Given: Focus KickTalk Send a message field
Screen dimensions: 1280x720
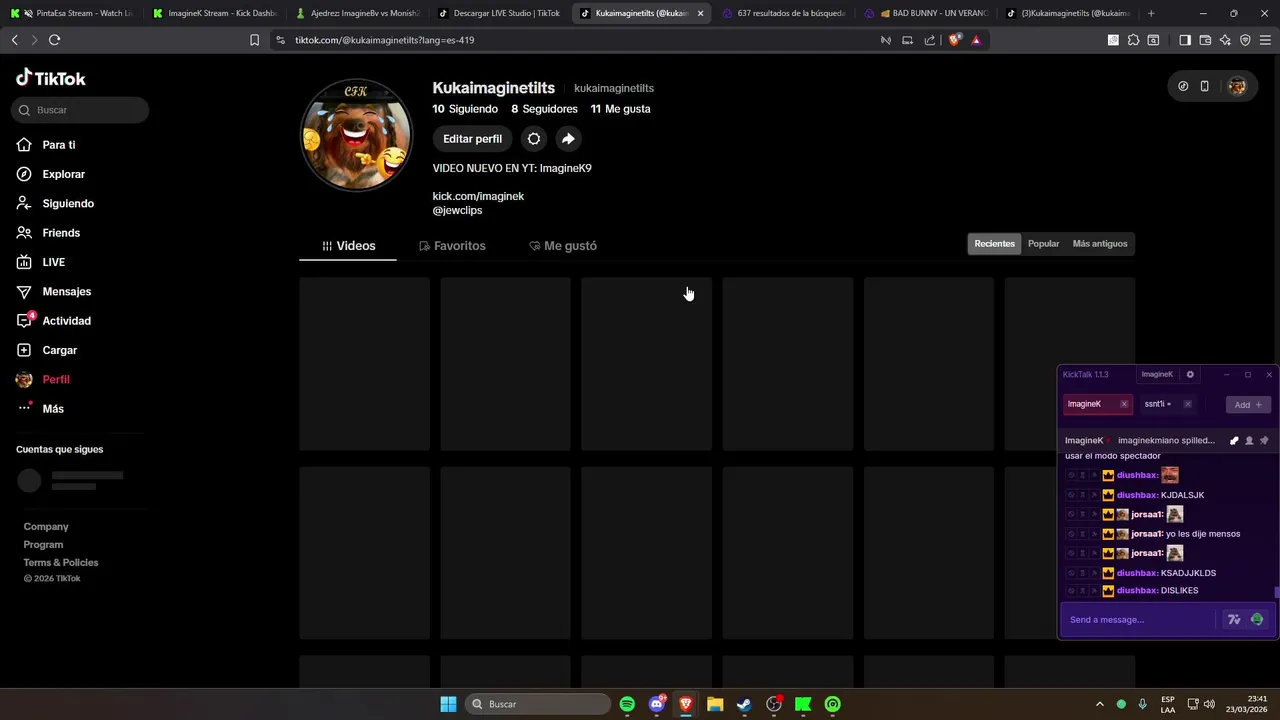Looking at the screenshot, I should point(1140,620).
